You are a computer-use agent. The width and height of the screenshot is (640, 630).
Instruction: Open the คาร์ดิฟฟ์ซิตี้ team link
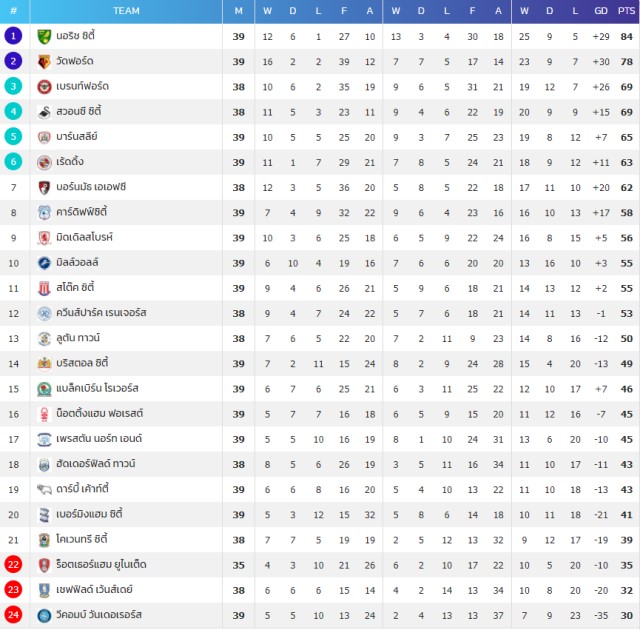(x=82, y=212)
